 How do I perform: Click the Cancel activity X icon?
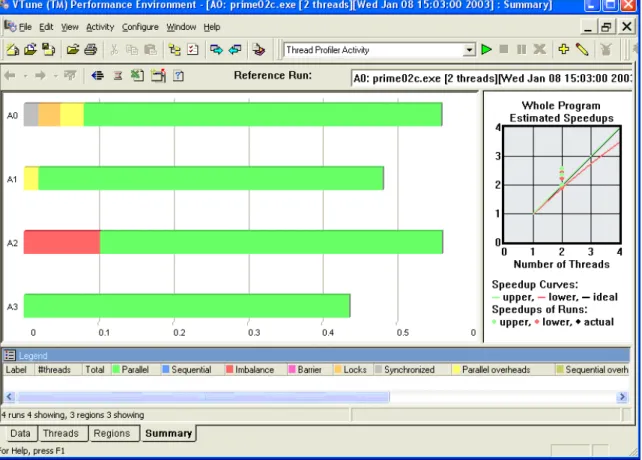pos(540,50)
